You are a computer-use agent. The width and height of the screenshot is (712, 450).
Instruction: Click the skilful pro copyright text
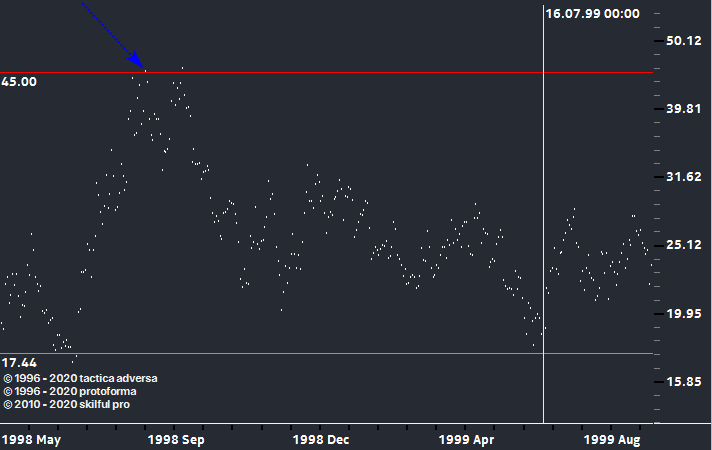[66, 404]
